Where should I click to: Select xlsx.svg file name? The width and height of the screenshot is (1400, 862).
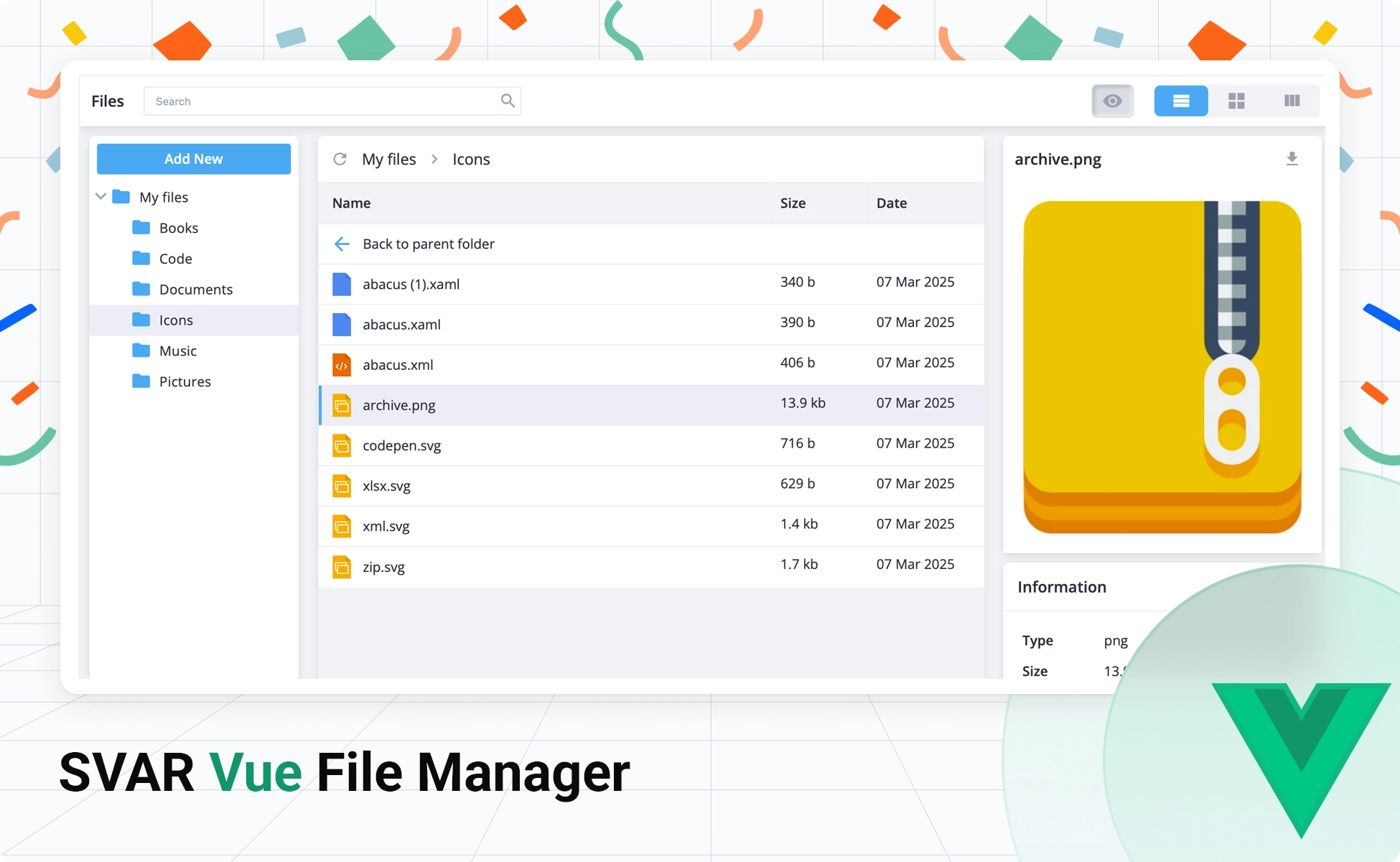[386, 486]
